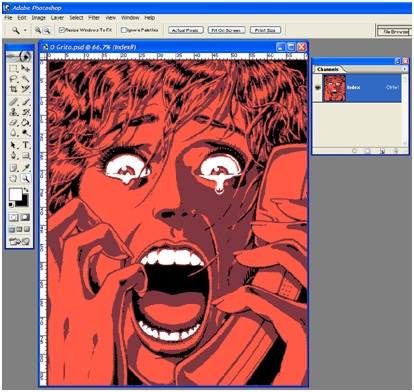Choose the Zoom In option in options bar
This screenshot has width=414, height=392.
coord(38,30)
